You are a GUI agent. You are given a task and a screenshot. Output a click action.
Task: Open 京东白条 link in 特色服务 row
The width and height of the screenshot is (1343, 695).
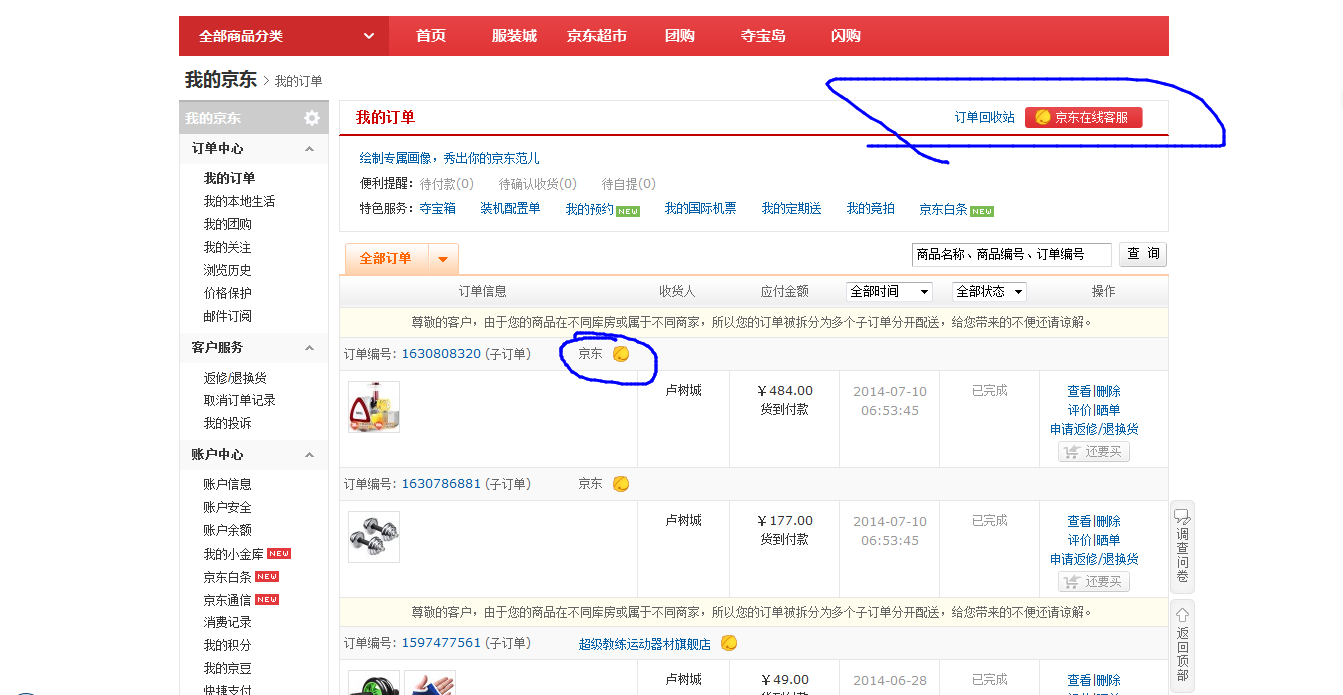pyautogui.click(x=944, y=210)
